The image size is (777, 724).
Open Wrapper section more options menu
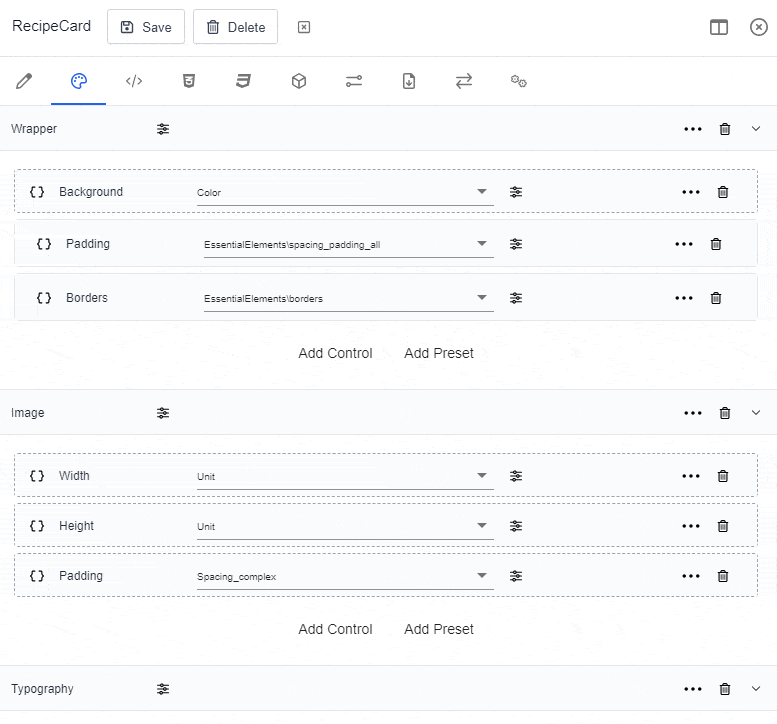(693, 129)
